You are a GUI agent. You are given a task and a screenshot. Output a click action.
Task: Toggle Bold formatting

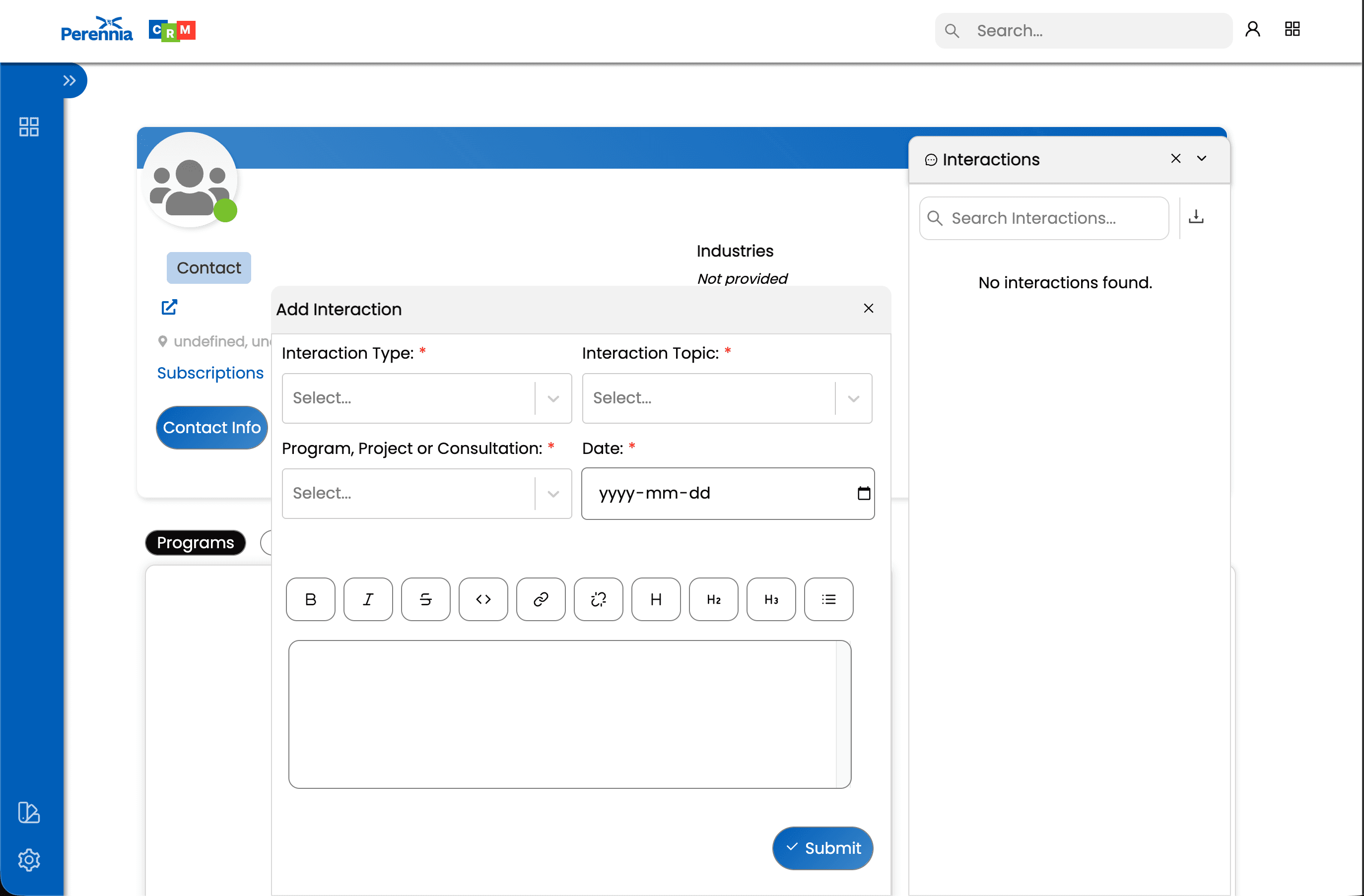[x=311, y=599]
